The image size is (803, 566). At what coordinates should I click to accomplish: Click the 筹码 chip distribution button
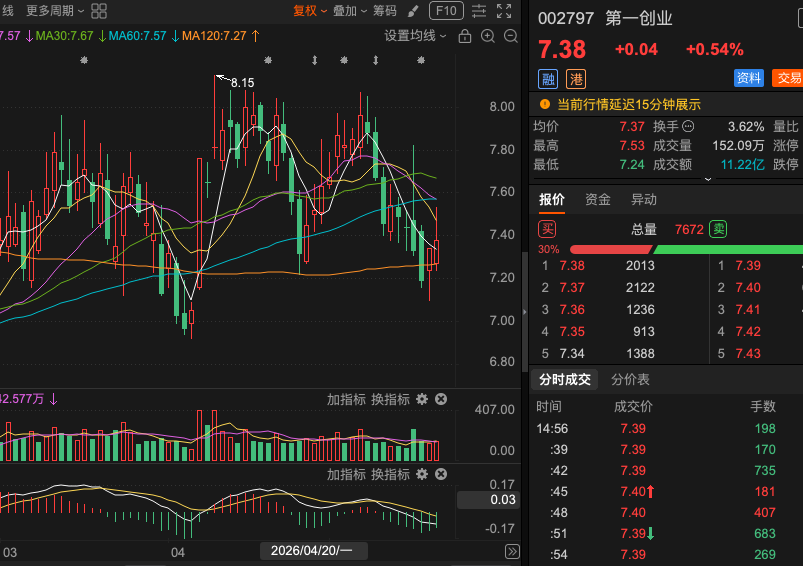click(385, 11)
